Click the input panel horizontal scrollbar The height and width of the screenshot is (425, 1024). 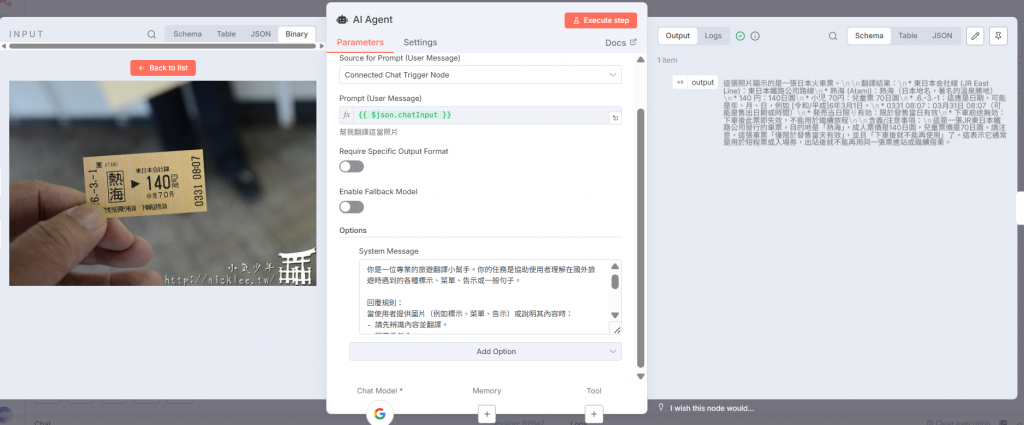(x=163, y=46)
